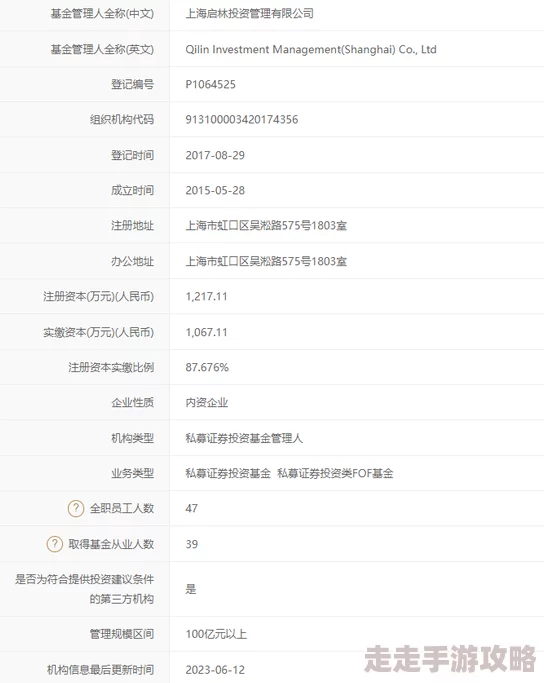Viewport: 544px width, 683px height.
Task: Click the label 组织机构代码
Action: click(122, 119)
